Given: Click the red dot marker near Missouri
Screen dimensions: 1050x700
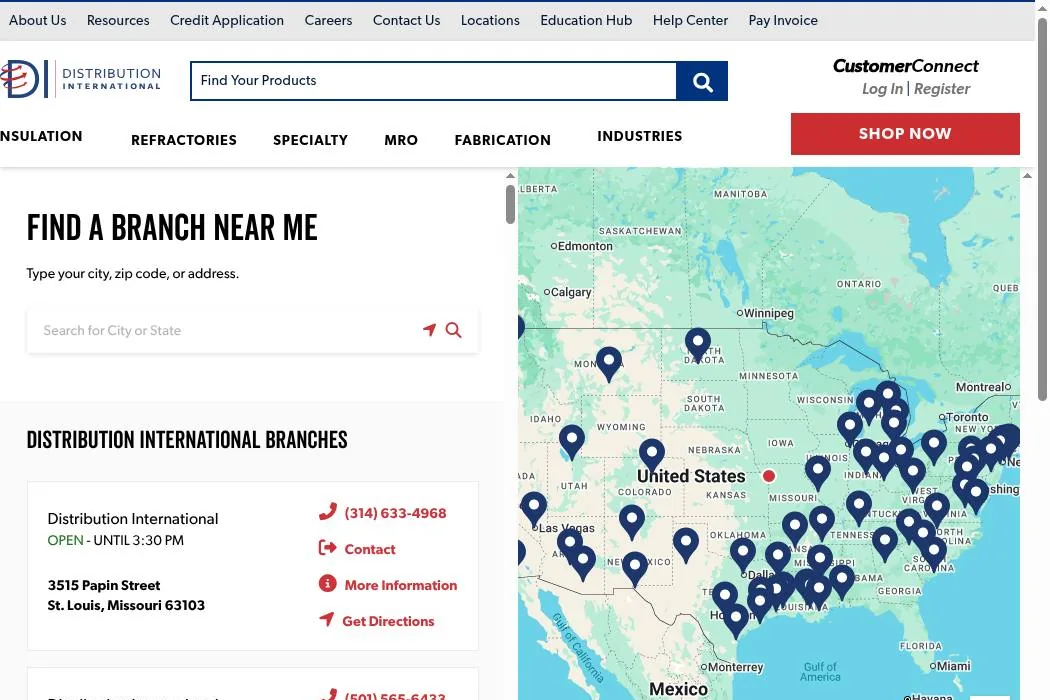Looking at the screenshot, I should [x=769, y=476].
